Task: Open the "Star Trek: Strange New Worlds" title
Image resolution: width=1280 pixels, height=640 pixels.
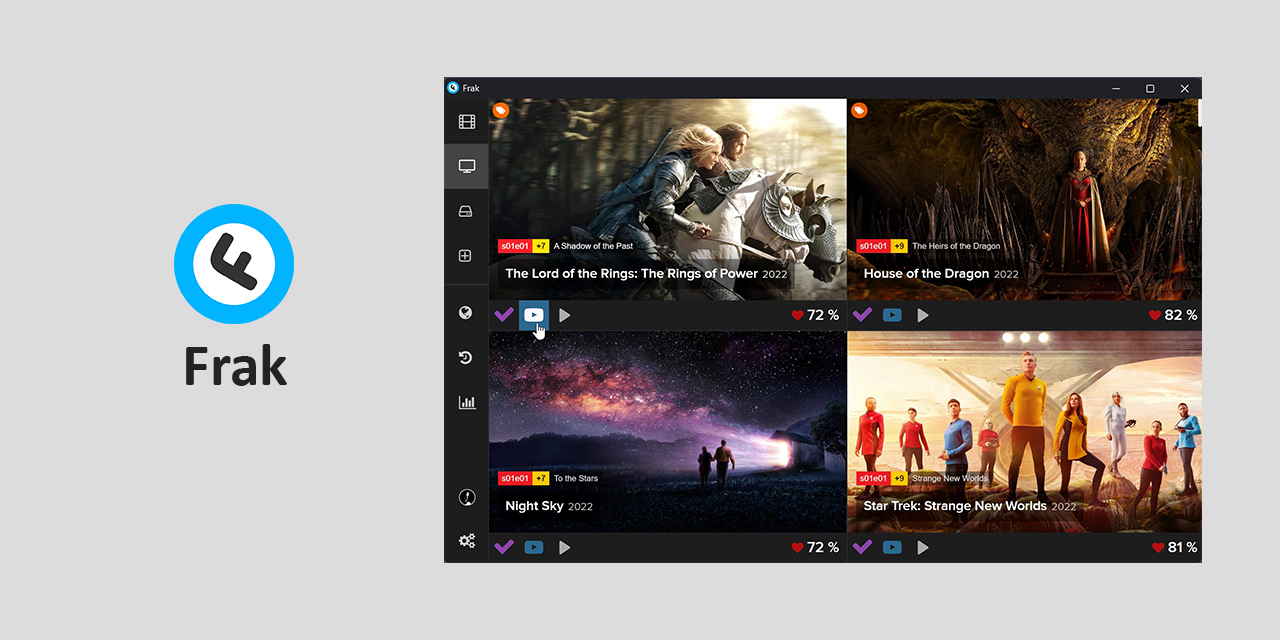Action: 955,506
